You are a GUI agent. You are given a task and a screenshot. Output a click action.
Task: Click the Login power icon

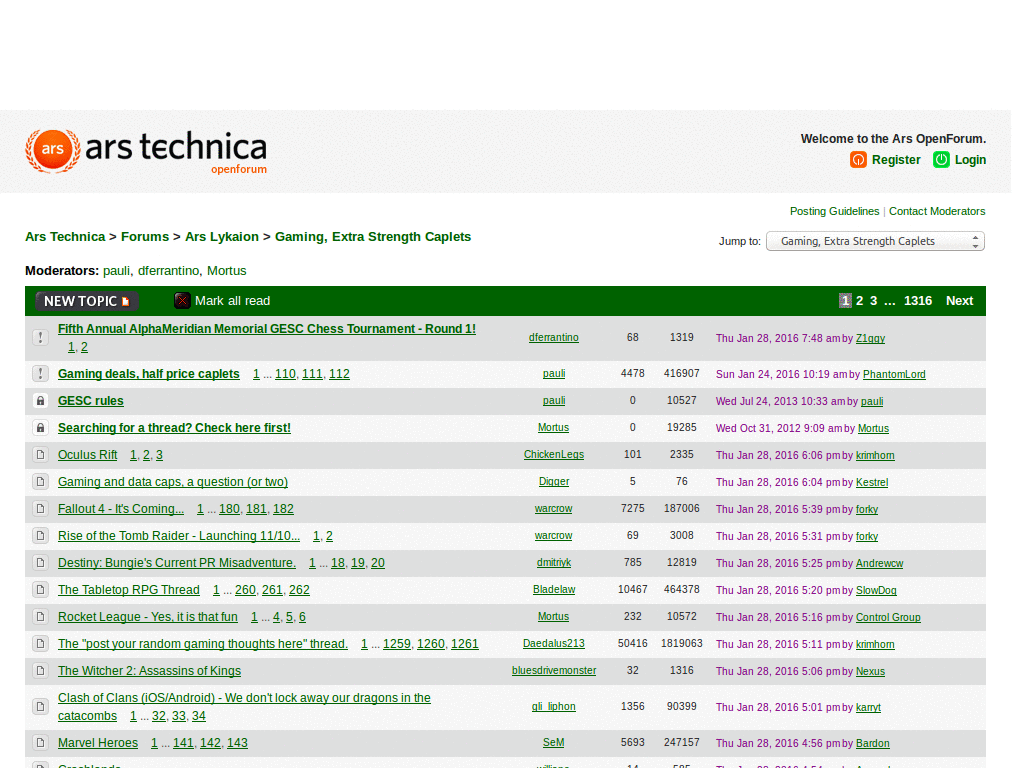coord(941,159)
